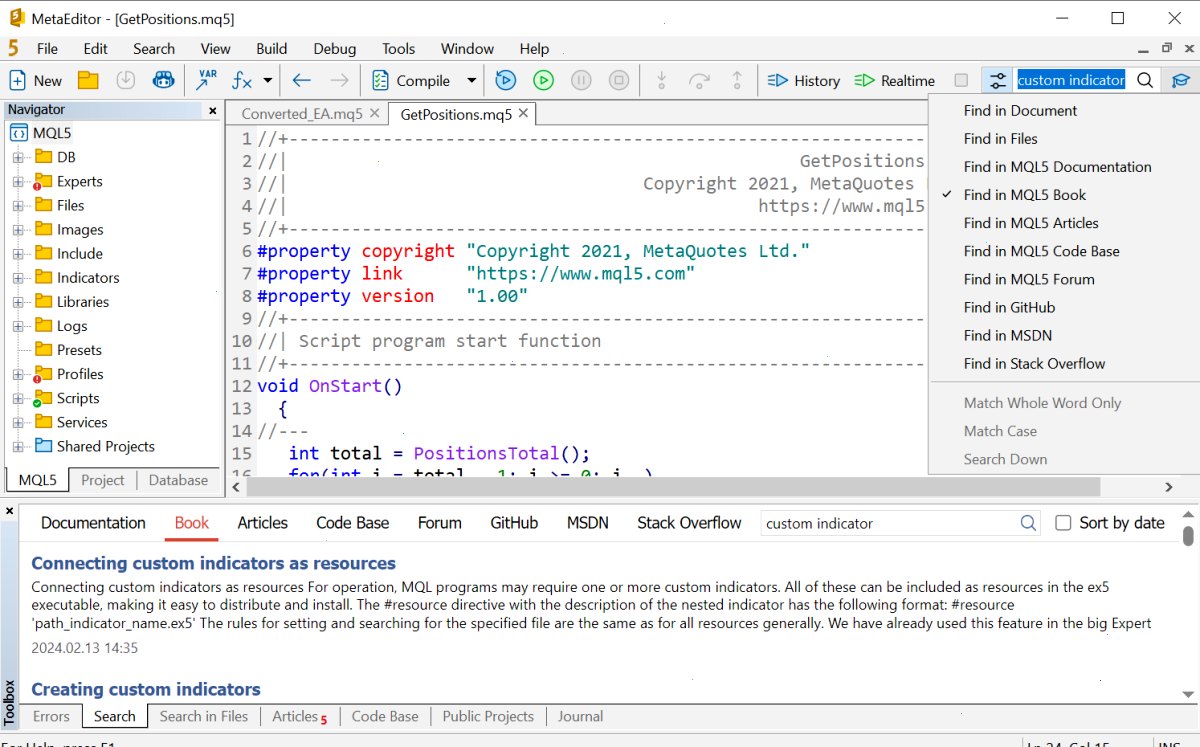Click the fx function icon
Image resolution: width=1200 pixels, height=747 pixels.
click(x=242, y=81)
